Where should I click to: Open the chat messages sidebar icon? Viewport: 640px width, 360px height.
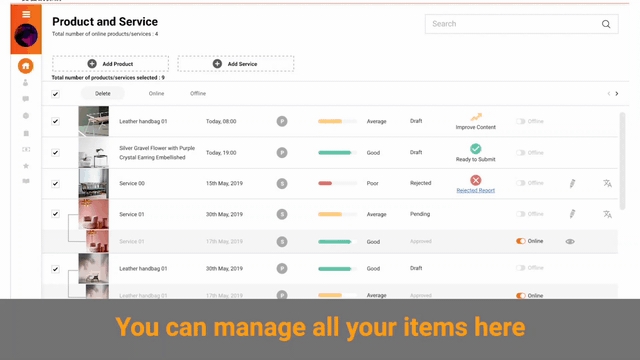(x=25, y=99)
